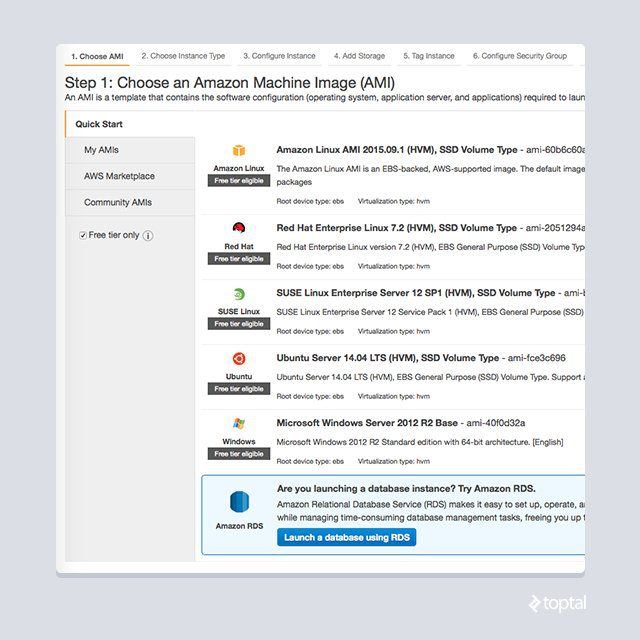
Task: Click Root device type: ebs in Ubuntu row
Action: coord(310,396)
